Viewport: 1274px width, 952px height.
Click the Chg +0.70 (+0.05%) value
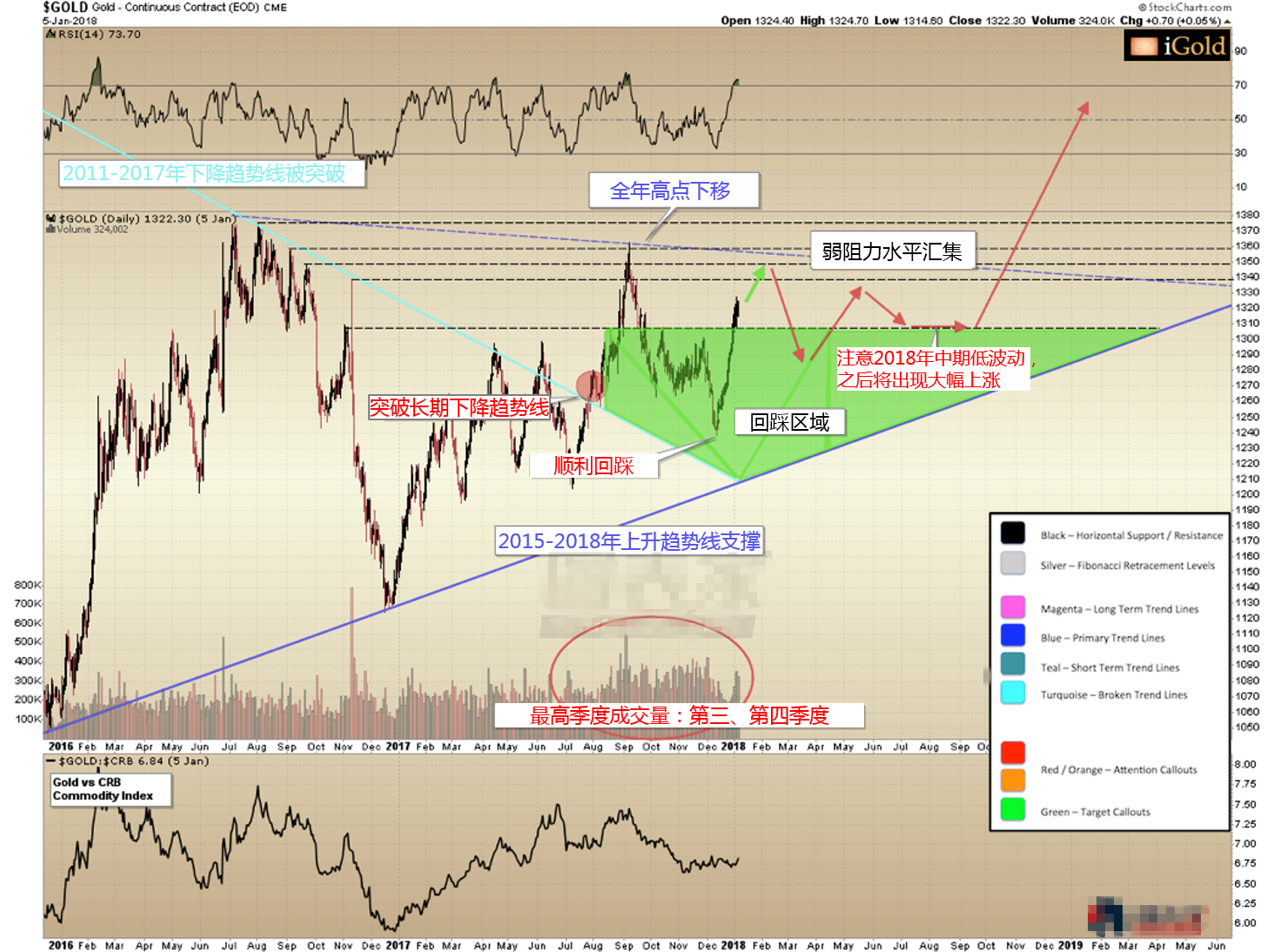[x=1170, y=21]
